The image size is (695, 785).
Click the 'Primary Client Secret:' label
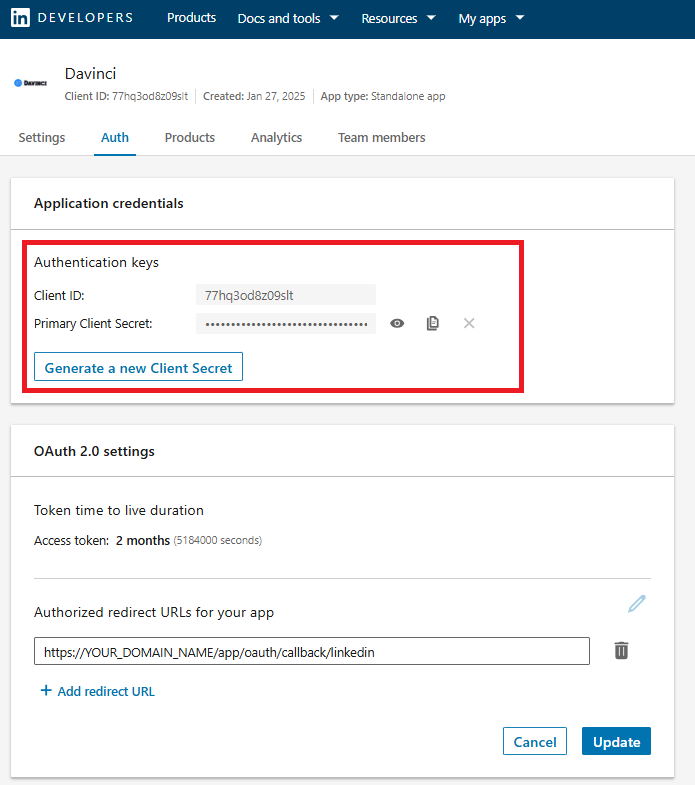(x=93, y=323)
